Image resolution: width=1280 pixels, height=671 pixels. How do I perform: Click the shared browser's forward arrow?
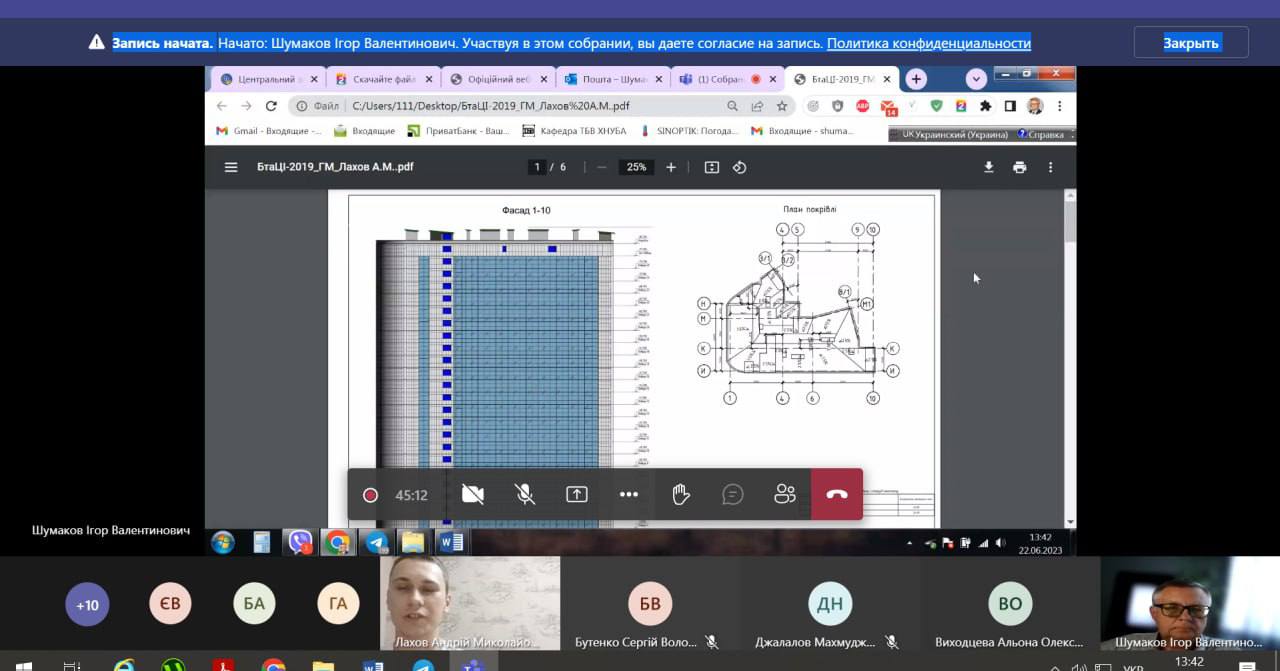246,106
